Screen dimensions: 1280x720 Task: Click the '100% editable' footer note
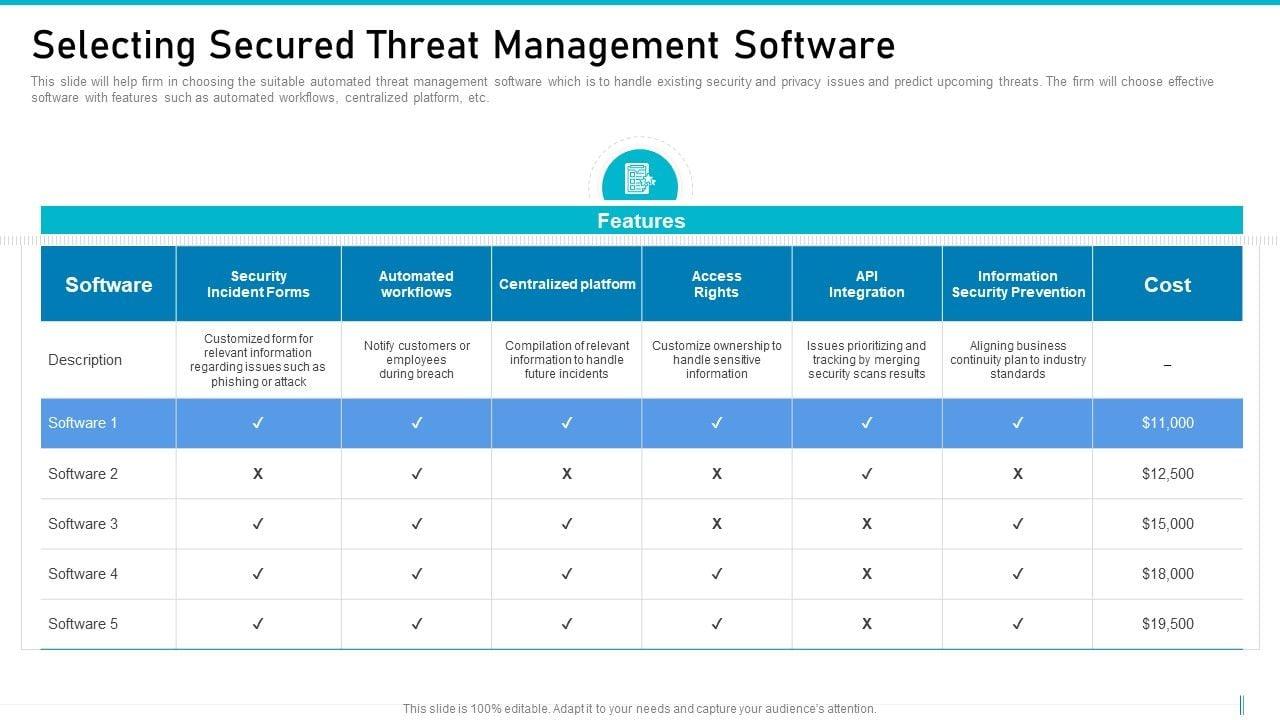640,709
